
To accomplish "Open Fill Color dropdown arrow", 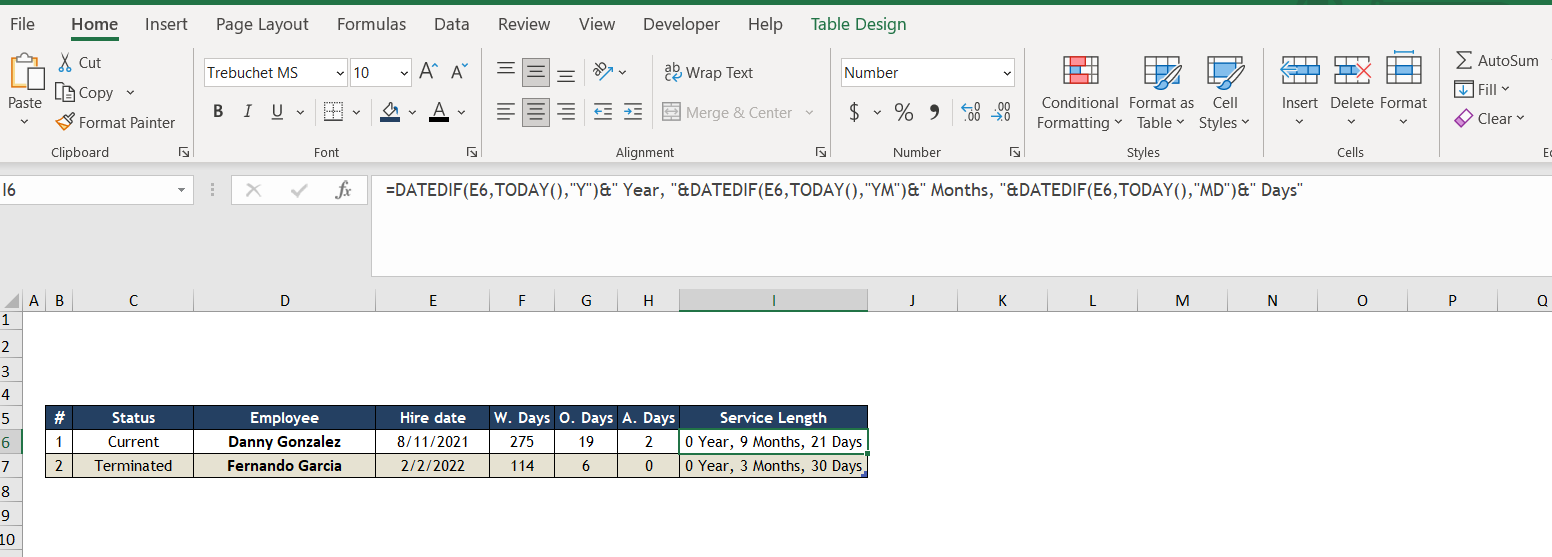I will click(x=412, y=112).
